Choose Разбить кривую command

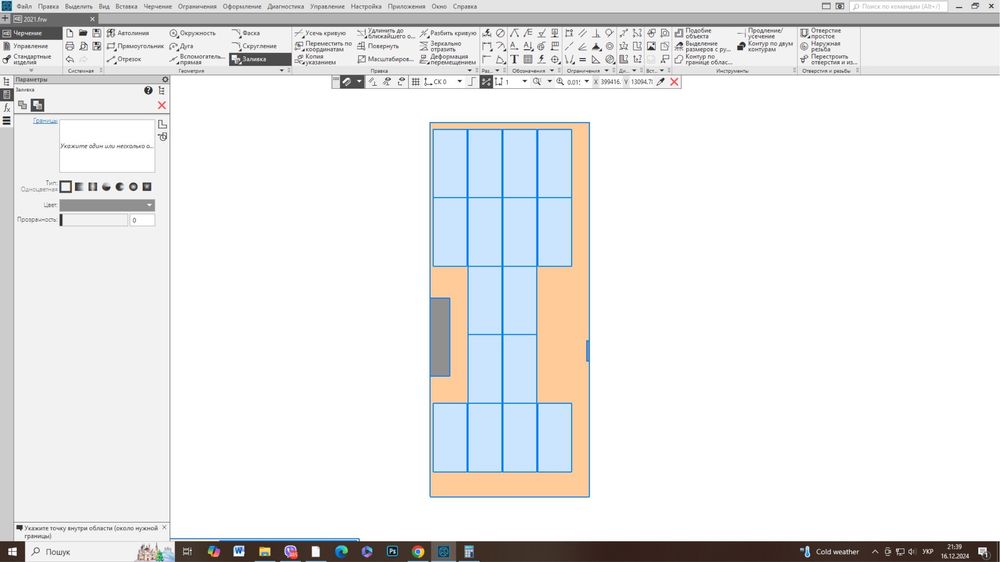coord(448,33)
